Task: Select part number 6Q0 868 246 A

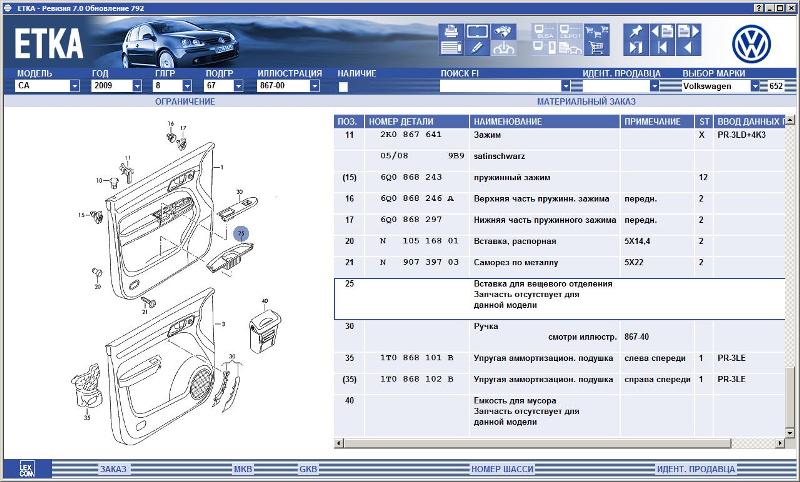Action: pos(417,198)
